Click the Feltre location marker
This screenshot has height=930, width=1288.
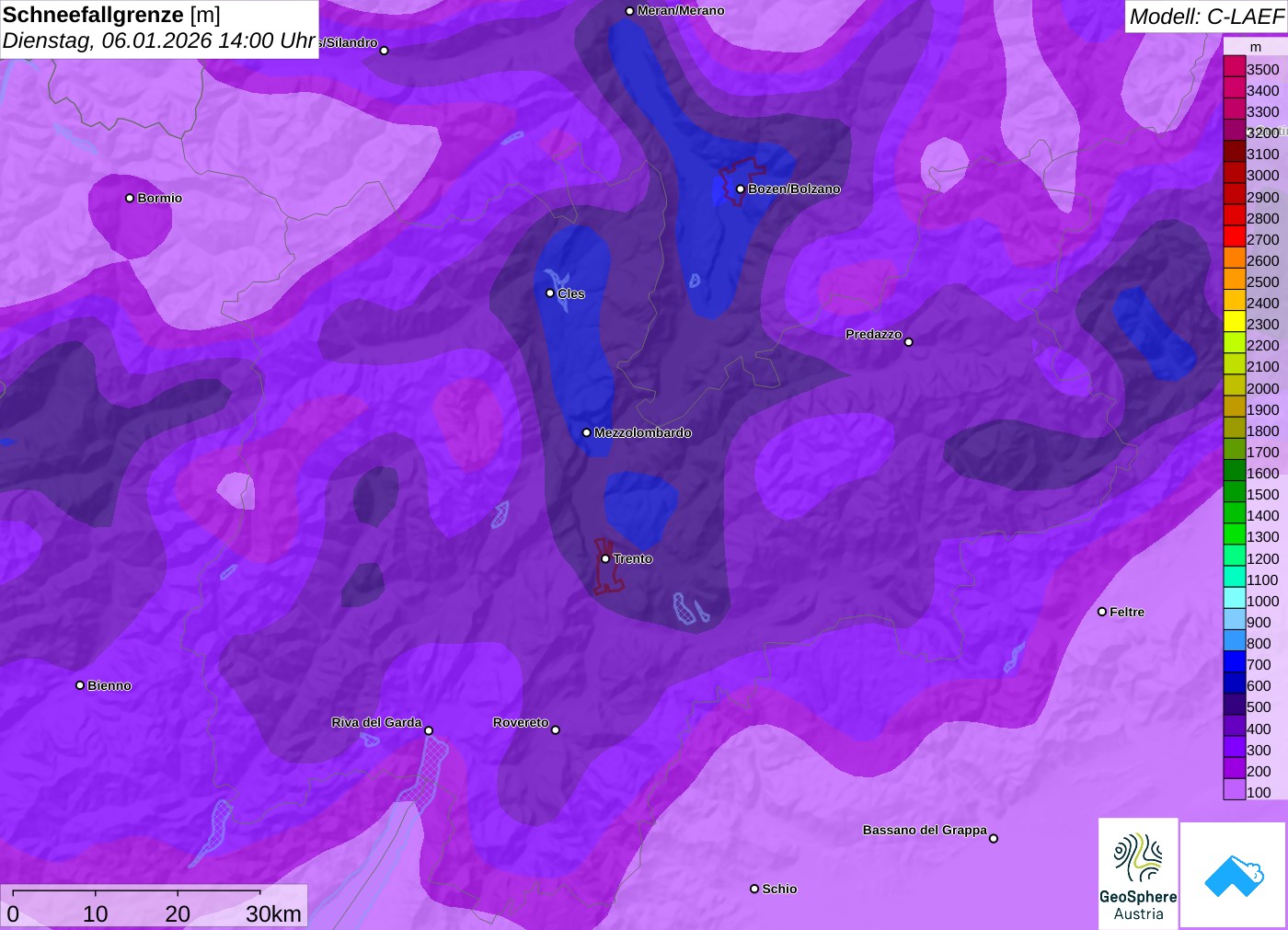pyautogui.click(x=1102, y=612)
